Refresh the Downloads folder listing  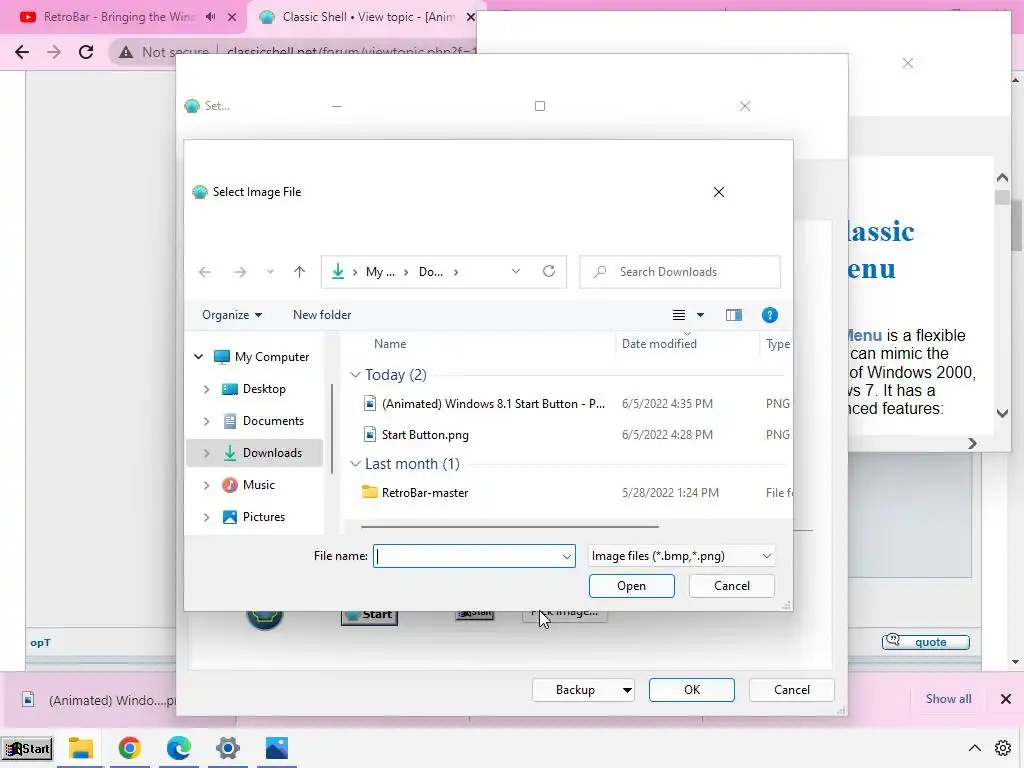pyautogui.click(x=549, y=271)
